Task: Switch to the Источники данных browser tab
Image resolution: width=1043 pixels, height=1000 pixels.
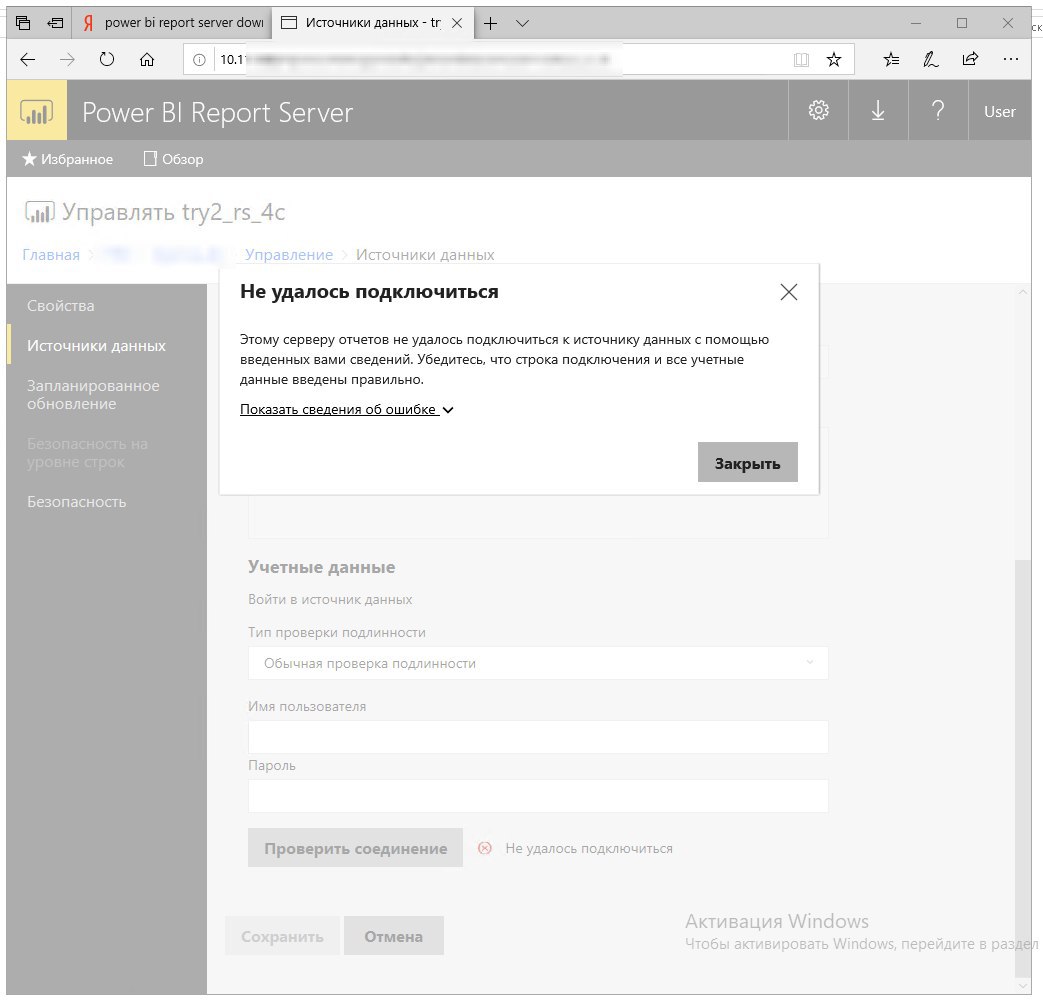Action: coord(373,23)
